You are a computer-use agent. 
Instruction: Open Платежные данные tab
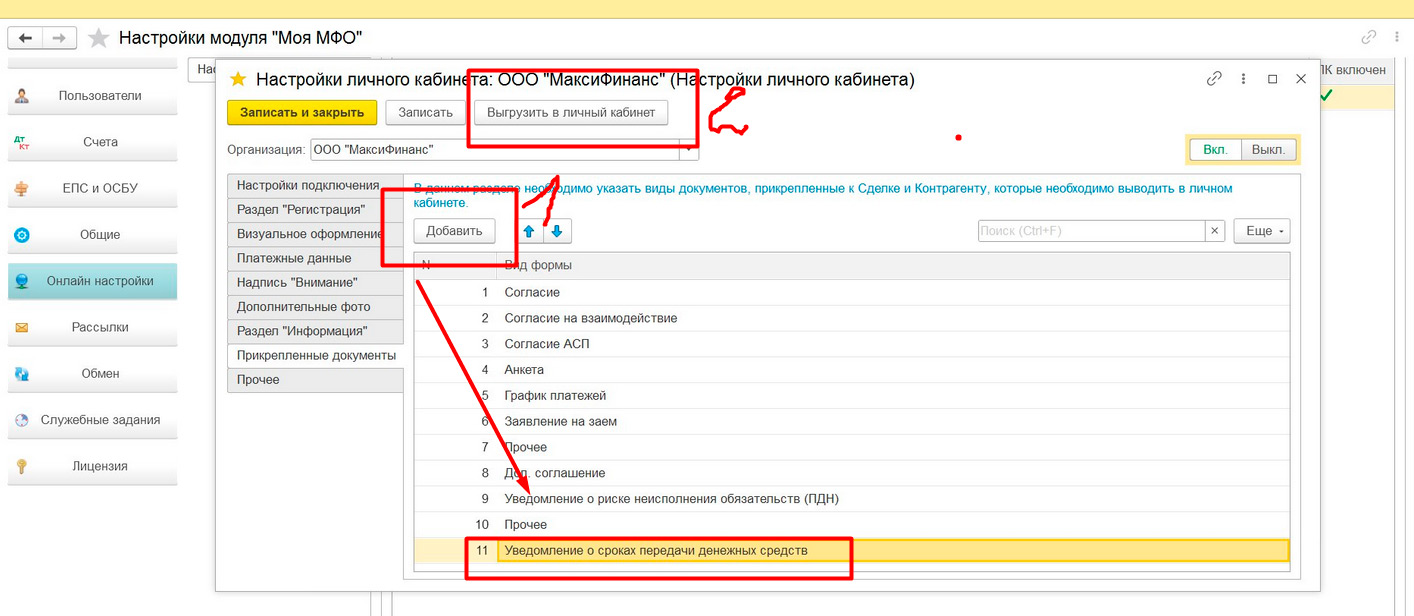pyautogui.click(x=315, y=258)
